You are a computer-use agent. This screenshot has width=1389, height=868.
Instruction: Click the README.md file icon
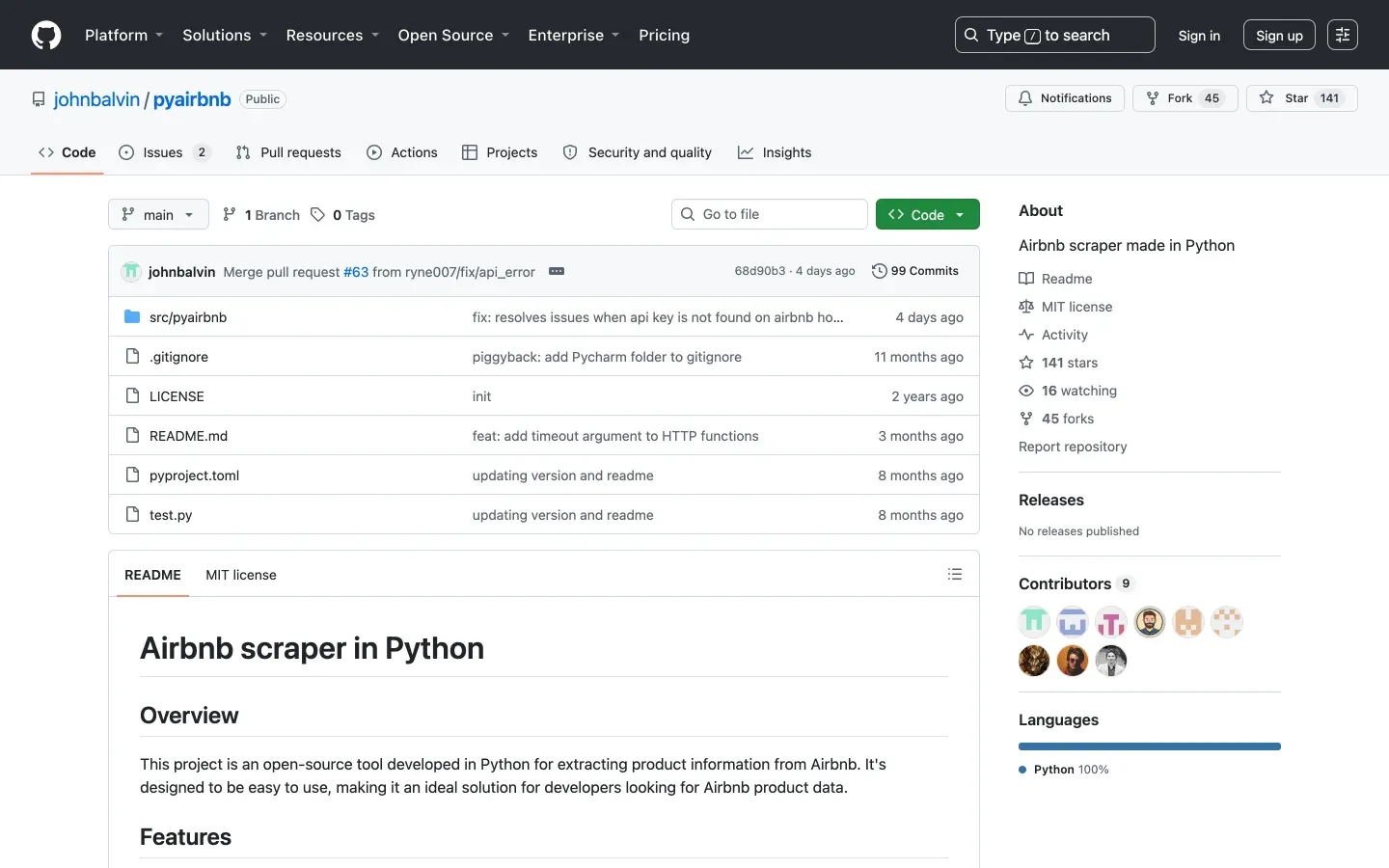pyautogui.click(x=132, y=435)
